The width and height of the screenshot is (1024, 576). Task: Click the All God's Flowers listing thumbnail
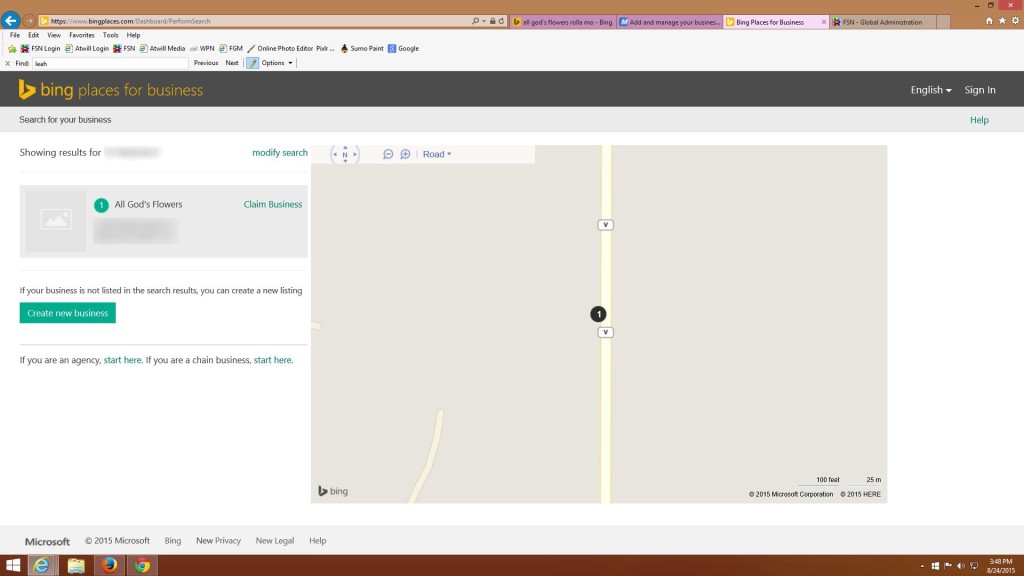(56, 221)
